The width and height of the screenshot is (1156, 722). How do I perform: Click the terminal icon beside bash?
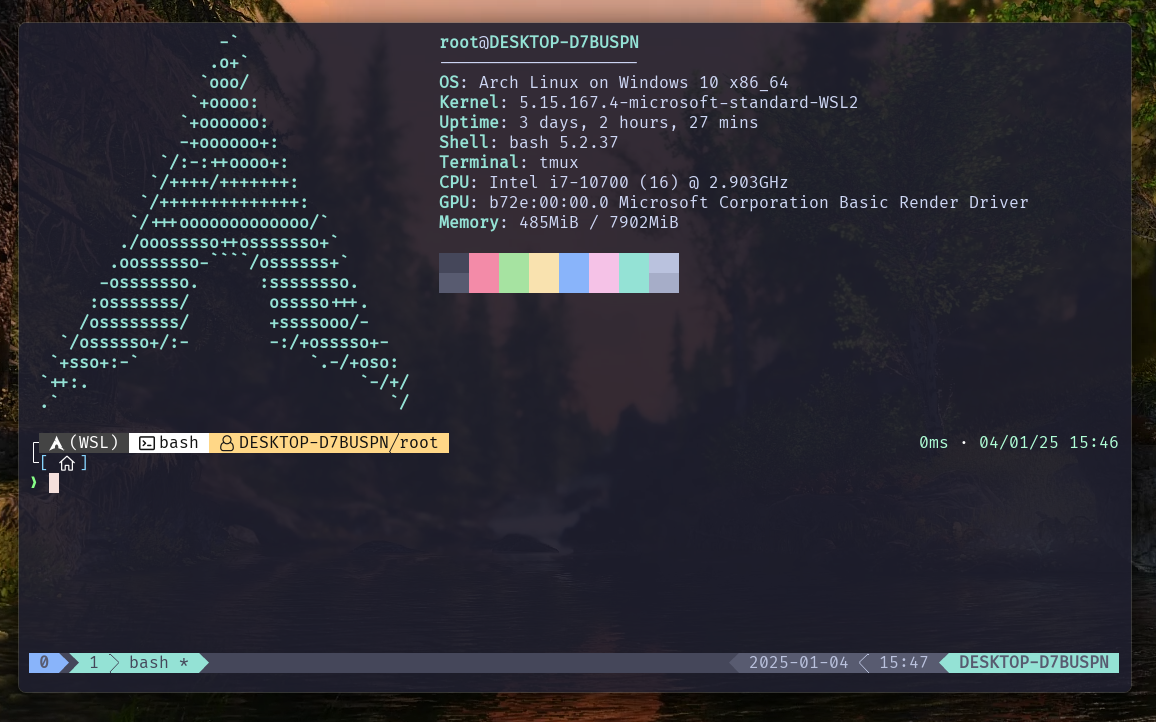tap(147, 443)
